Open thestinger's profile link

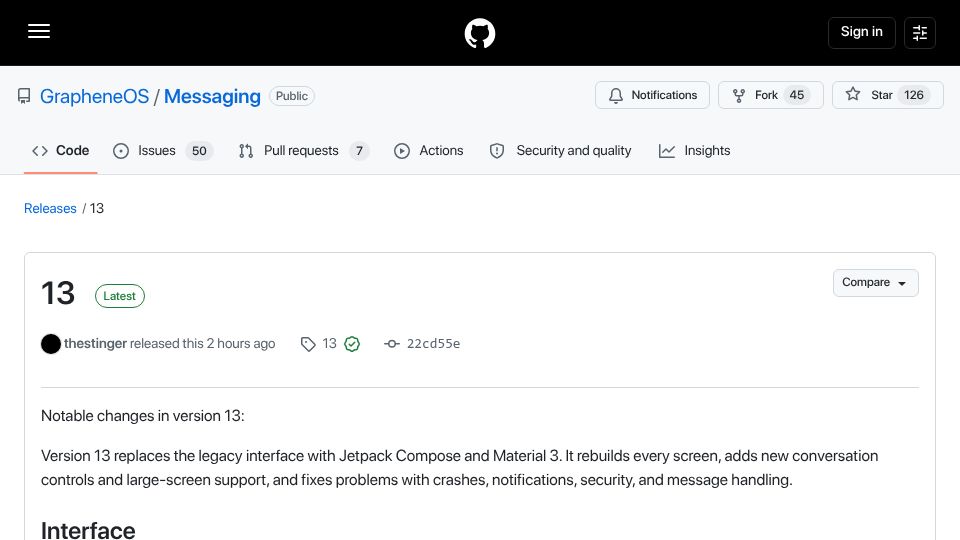(x=95, y=343)
